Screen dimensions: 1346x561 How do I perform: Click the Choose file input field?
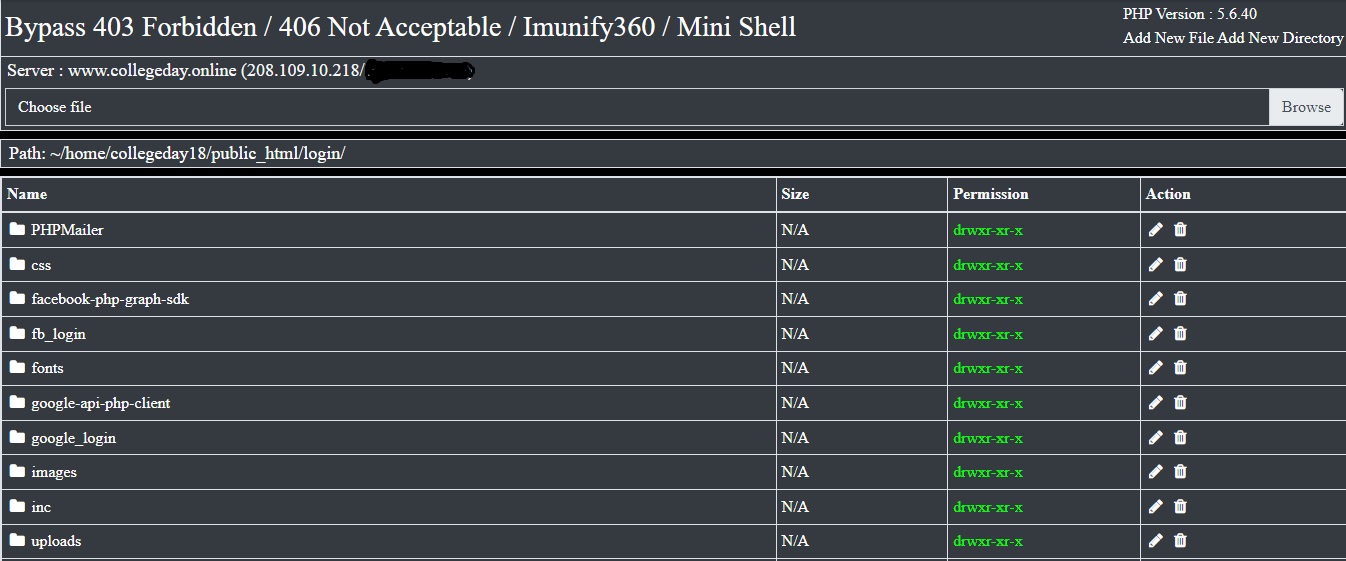click(637, 107)
